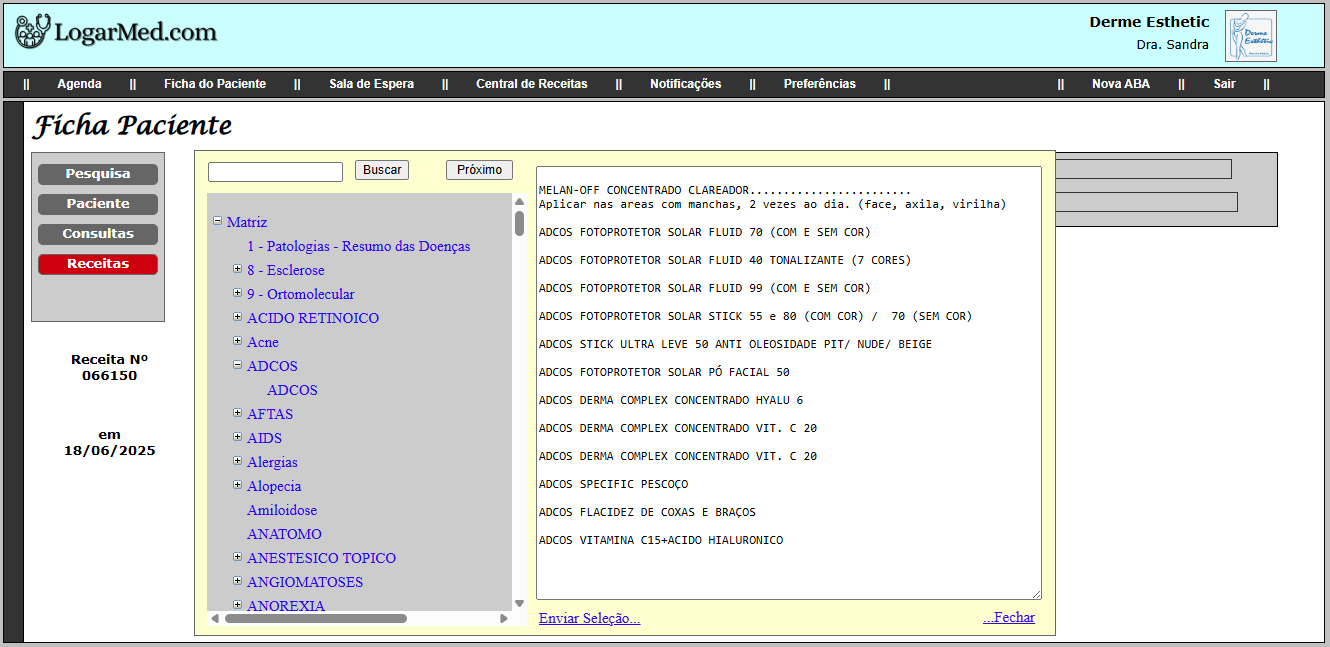The image size is (1330, 647).
Task: Select ANESTESICO TOPICO tree item
Action: click(x=322, y=558)
